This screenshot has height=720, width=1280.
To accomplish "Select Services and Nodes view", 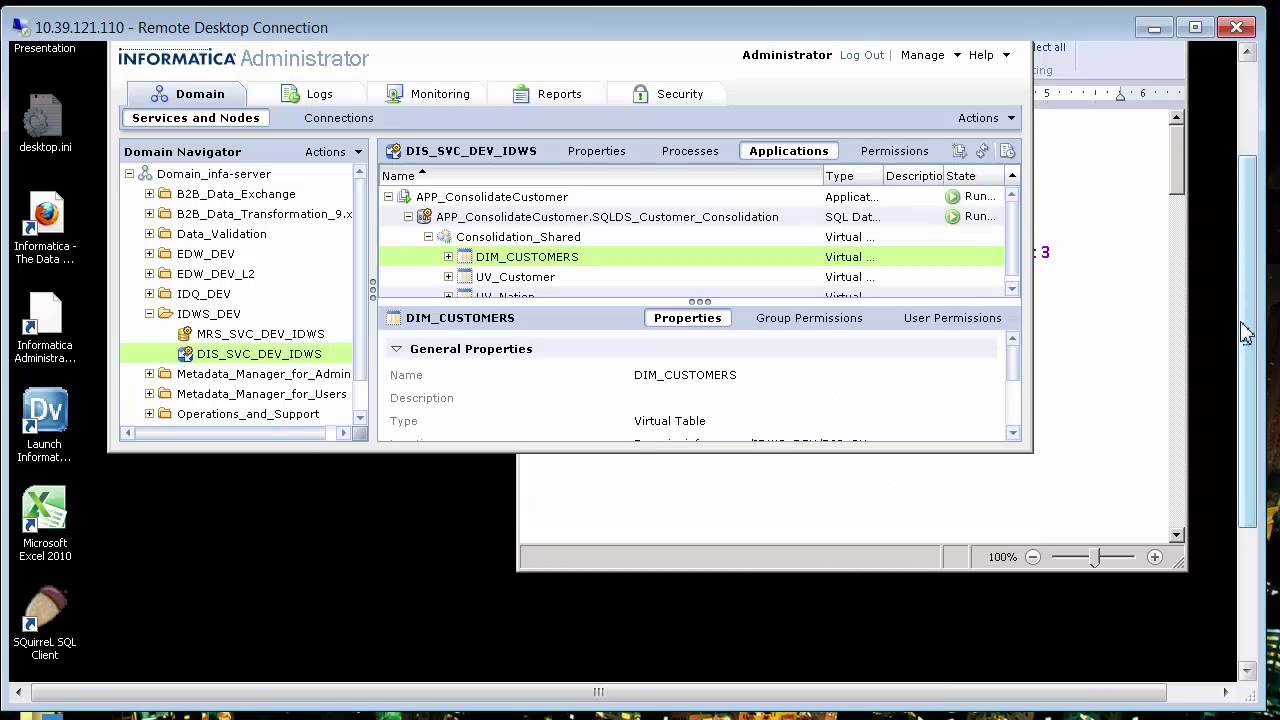I will point(196,118).
